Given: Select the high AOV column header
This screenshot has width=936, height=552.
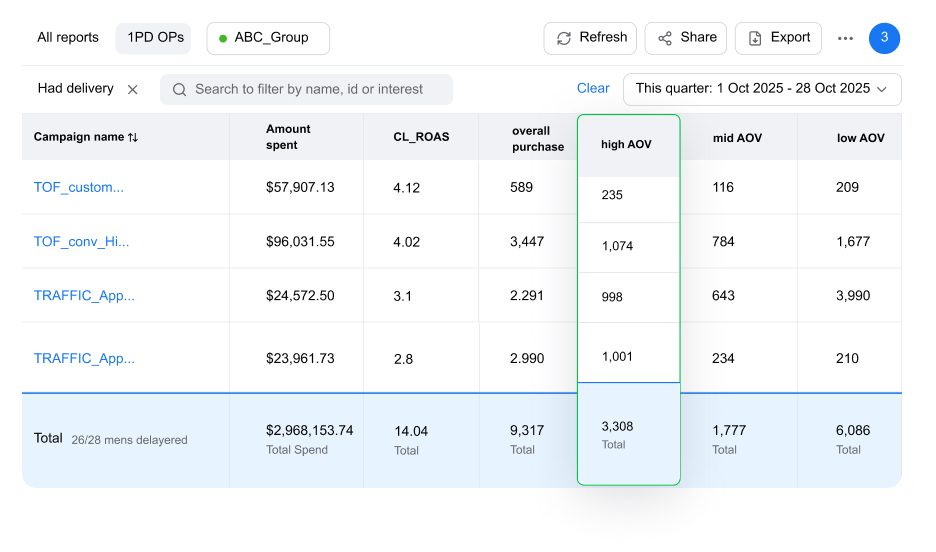Looking at the screenshot, I should click(x=626, y=145).
